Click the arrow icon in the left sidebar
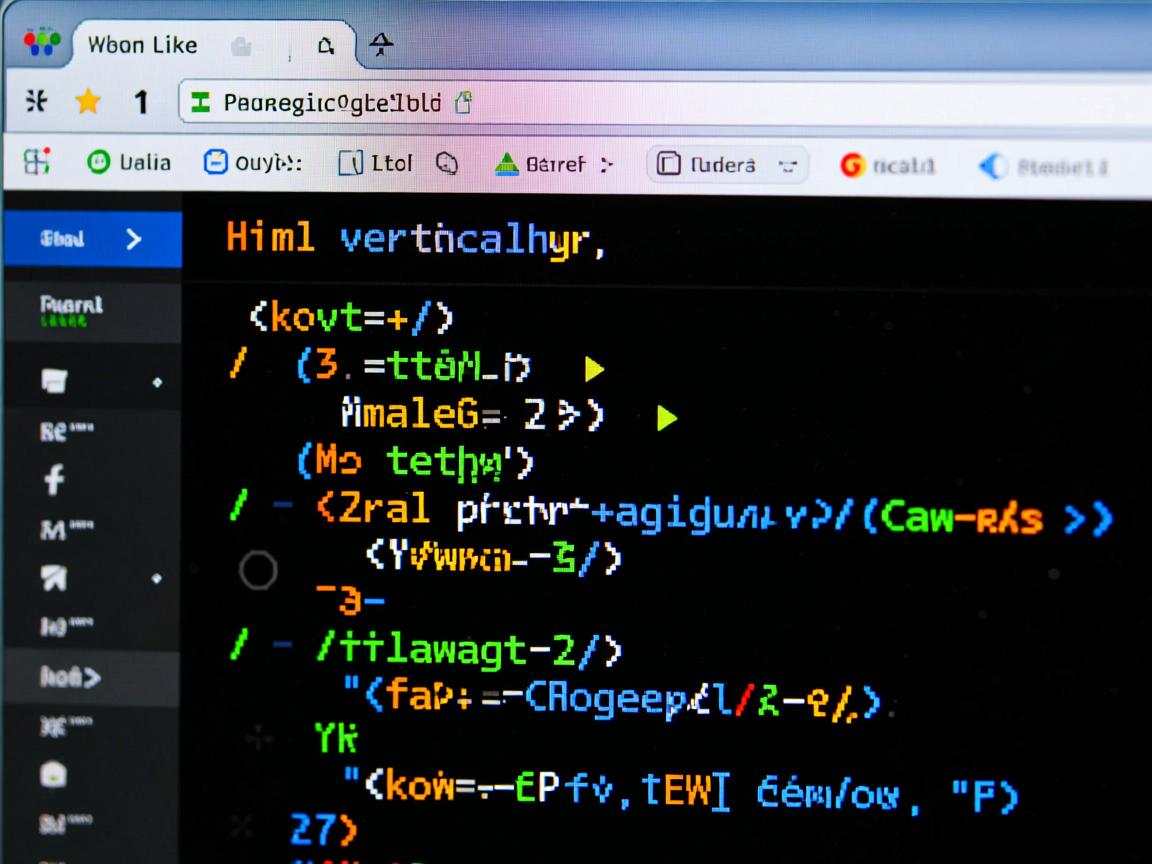 click(x=55, y=577)
